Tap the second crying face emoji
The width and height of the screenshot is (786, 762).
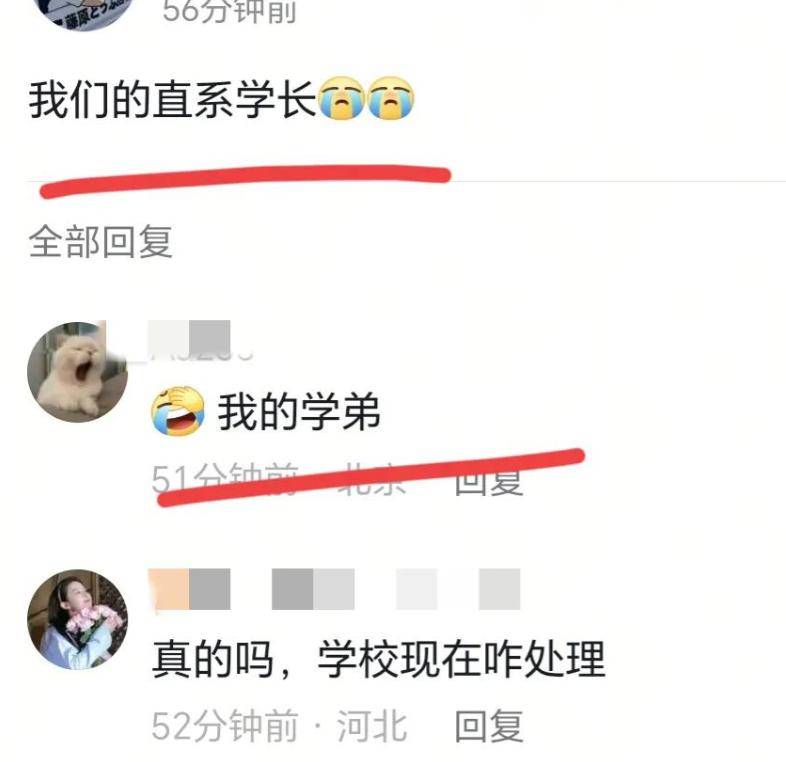(391, 98)
